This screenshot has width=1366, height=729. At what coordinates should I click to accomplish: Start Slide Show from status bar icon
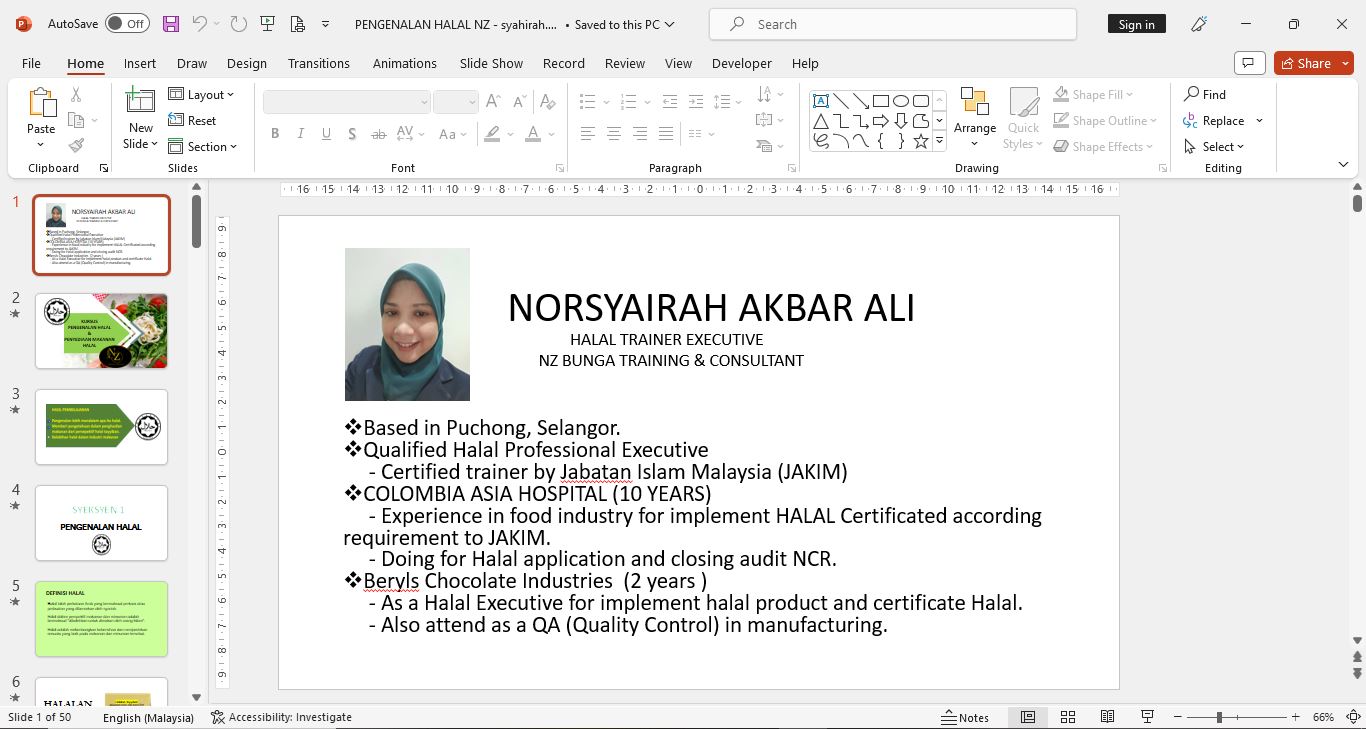pos(1147,717)
